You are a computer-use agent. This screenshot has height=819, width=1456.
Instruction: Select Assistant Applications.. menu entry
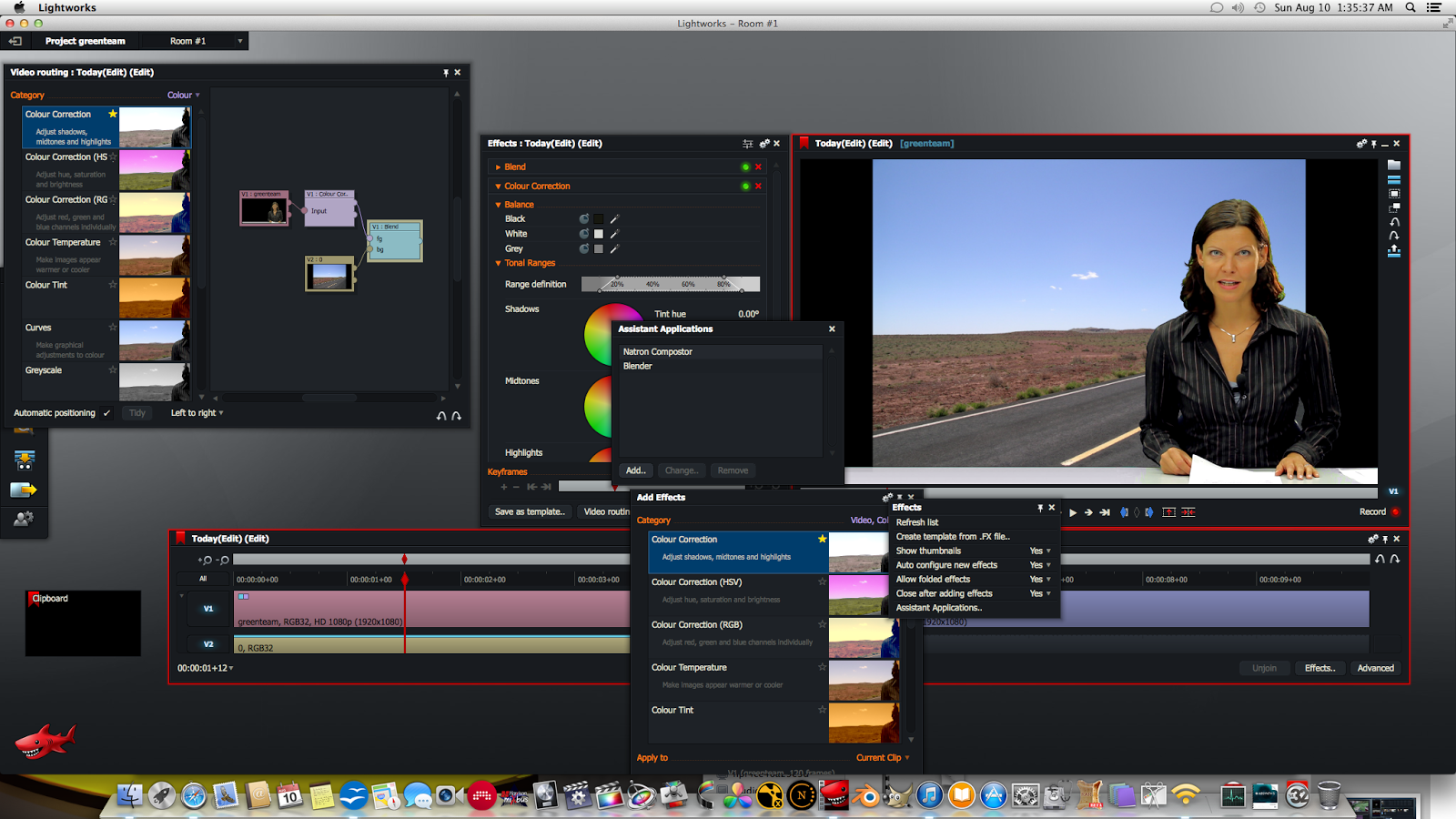[938, 608]
